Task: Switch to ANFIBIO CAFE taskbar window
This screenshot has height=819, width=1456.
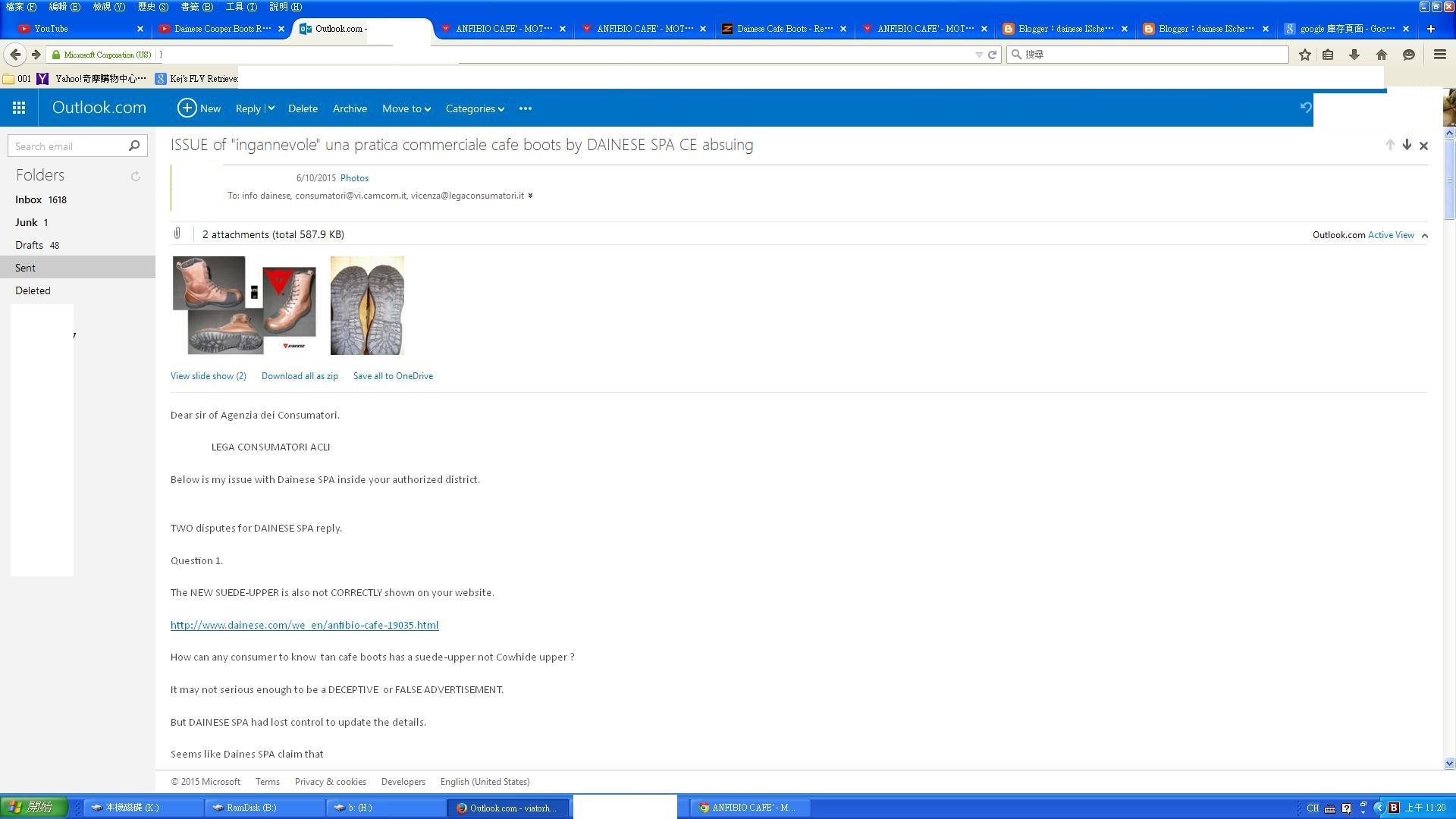Action: (751, 808)
